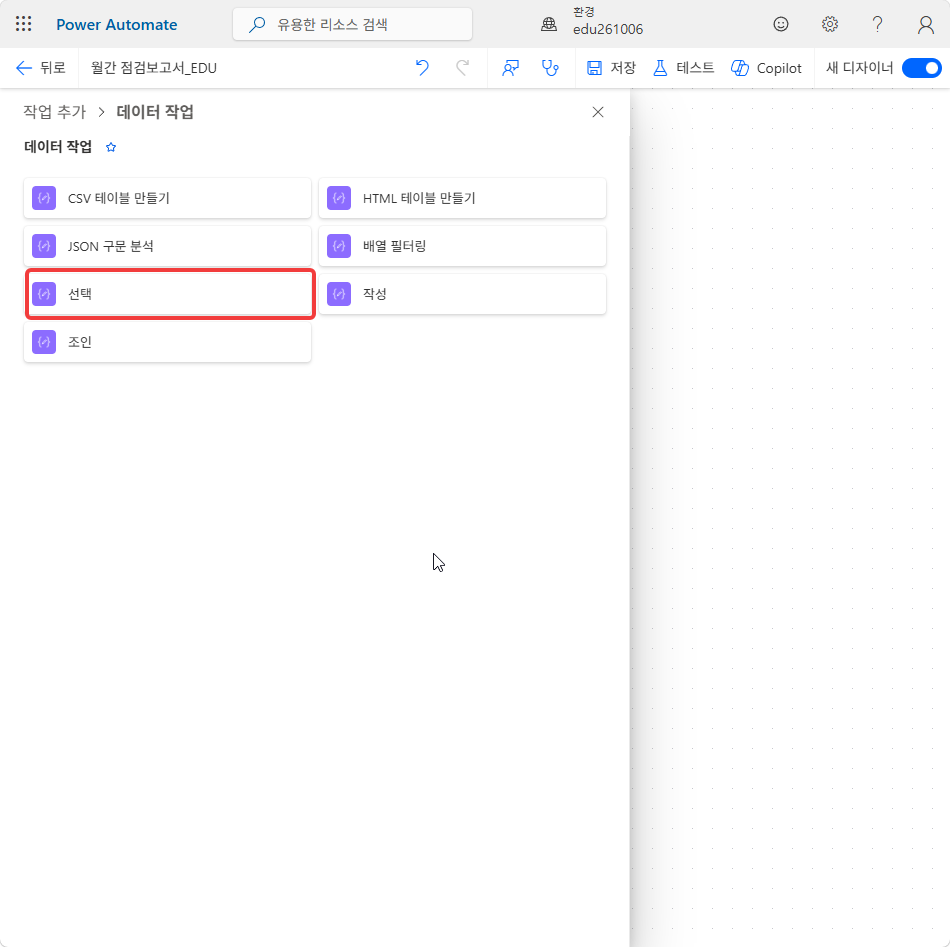
Task: Open the send feedback person icon
Action: 511,68
